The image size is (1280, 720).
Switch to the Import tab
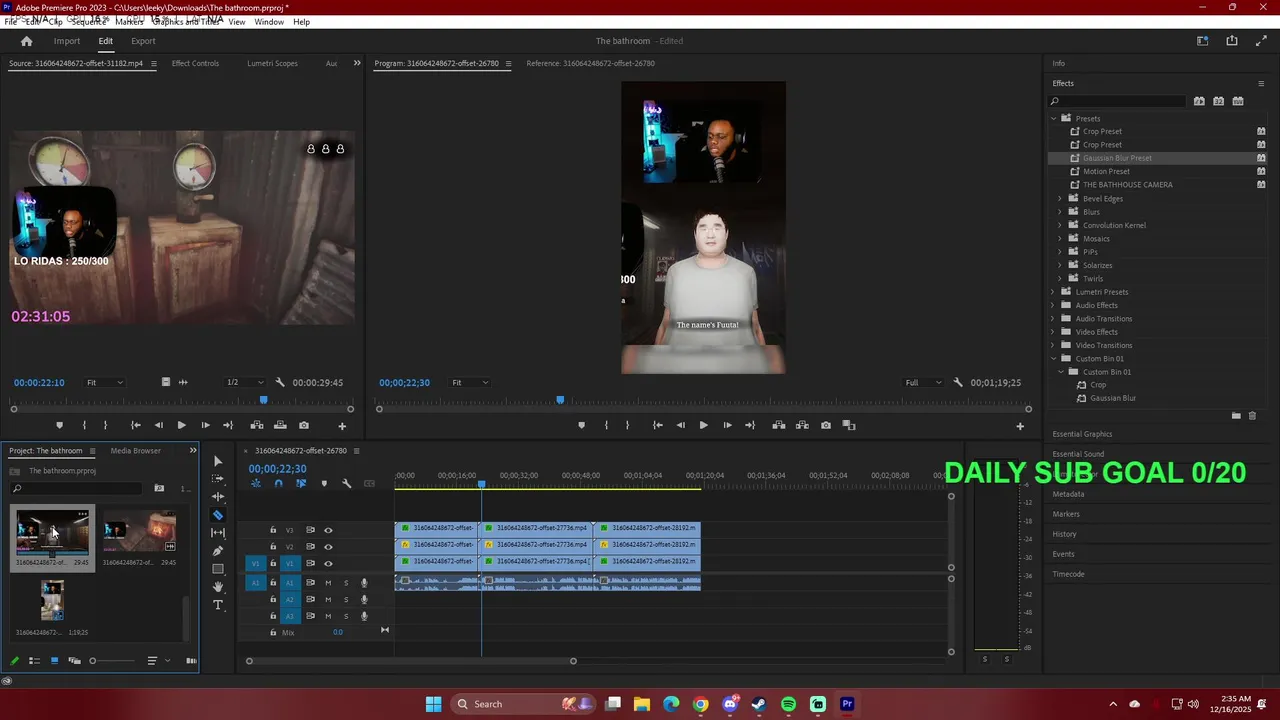coord(67,41)
